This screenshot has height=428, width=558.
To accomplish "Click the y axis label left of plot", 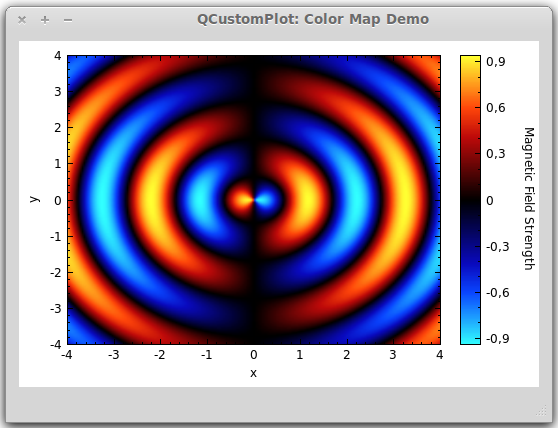I will tap(35, 199).
